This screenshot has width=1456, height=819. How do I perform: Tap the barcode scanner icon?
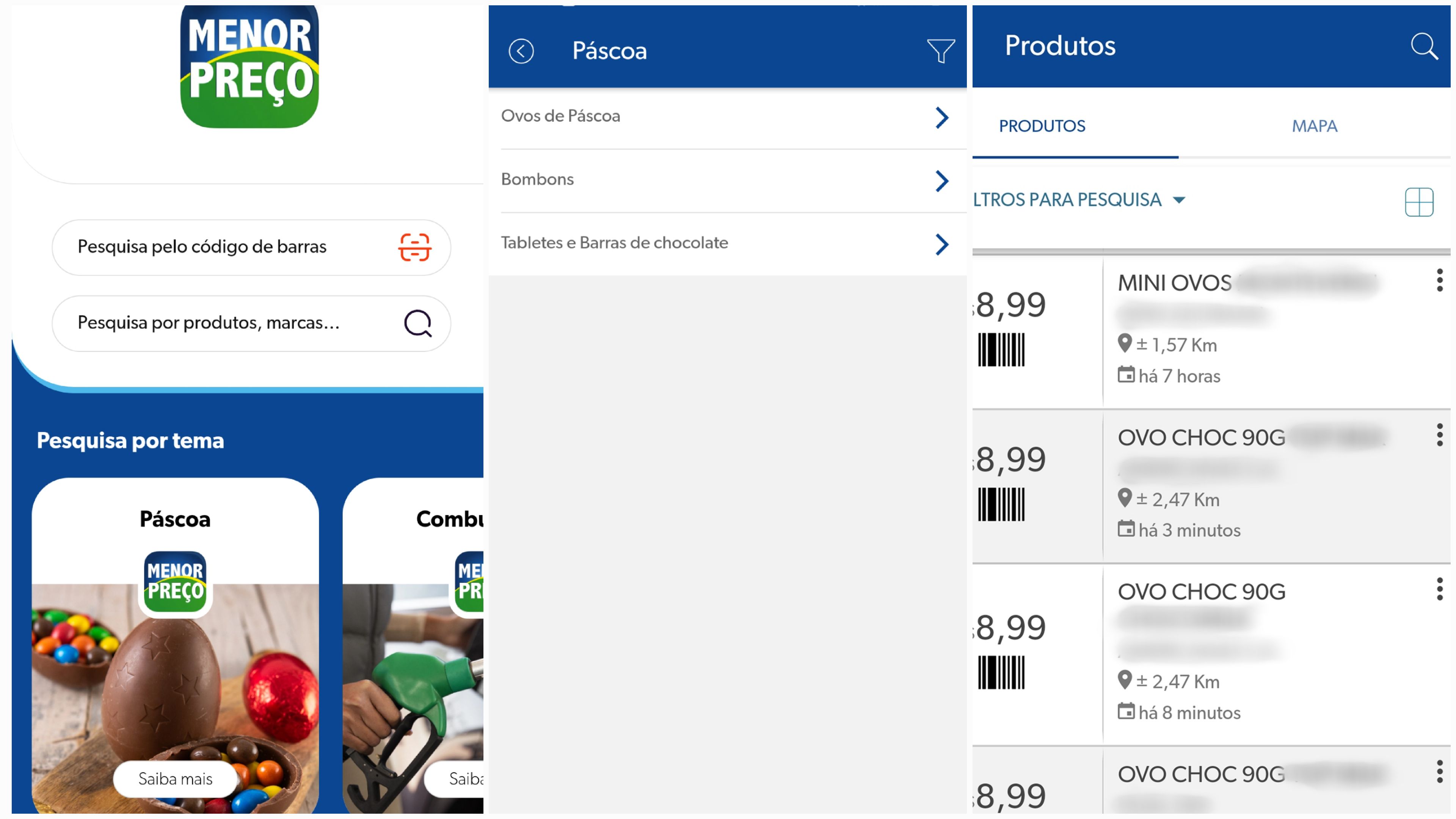pyautogui.click(x=415, y=247)
